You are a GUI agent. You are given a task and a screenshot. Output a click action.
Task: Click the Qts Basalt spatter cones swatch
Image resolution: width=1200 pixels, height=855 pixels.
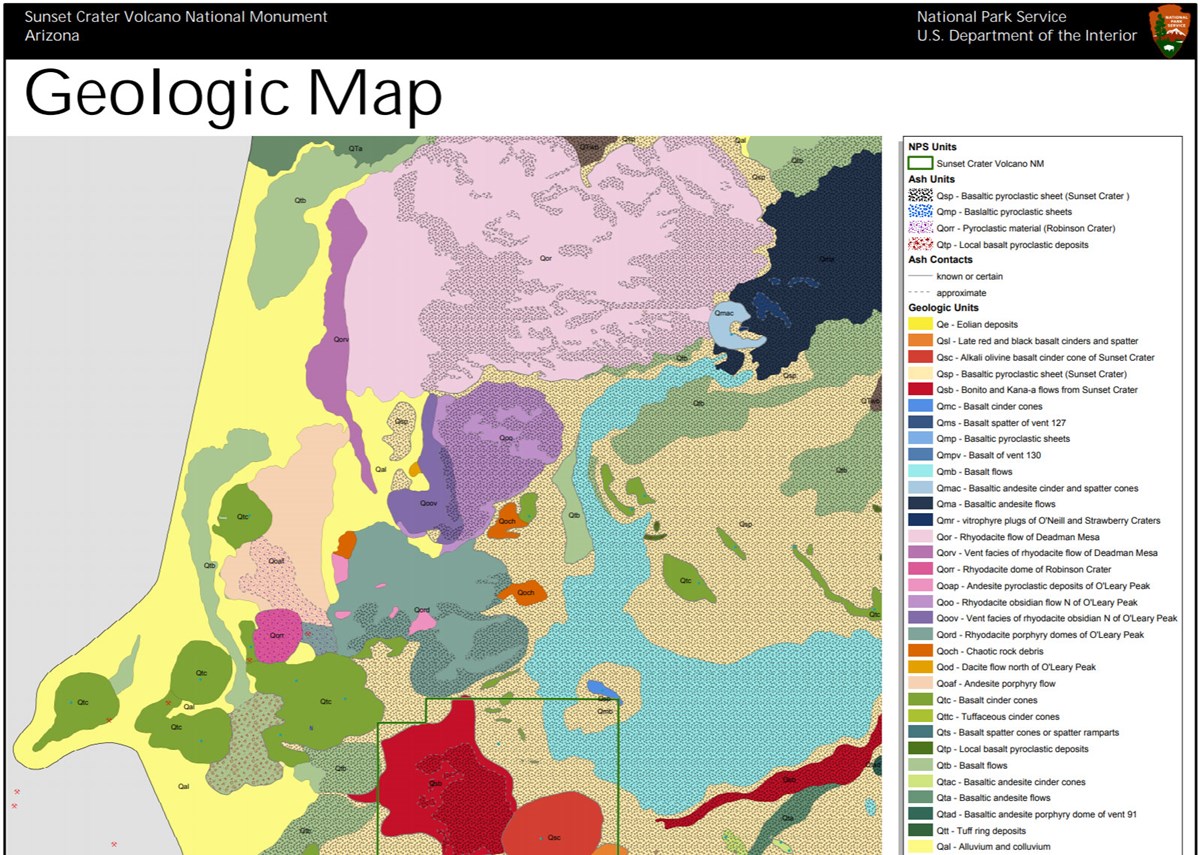pyautogui.click(x=920, y=733)
